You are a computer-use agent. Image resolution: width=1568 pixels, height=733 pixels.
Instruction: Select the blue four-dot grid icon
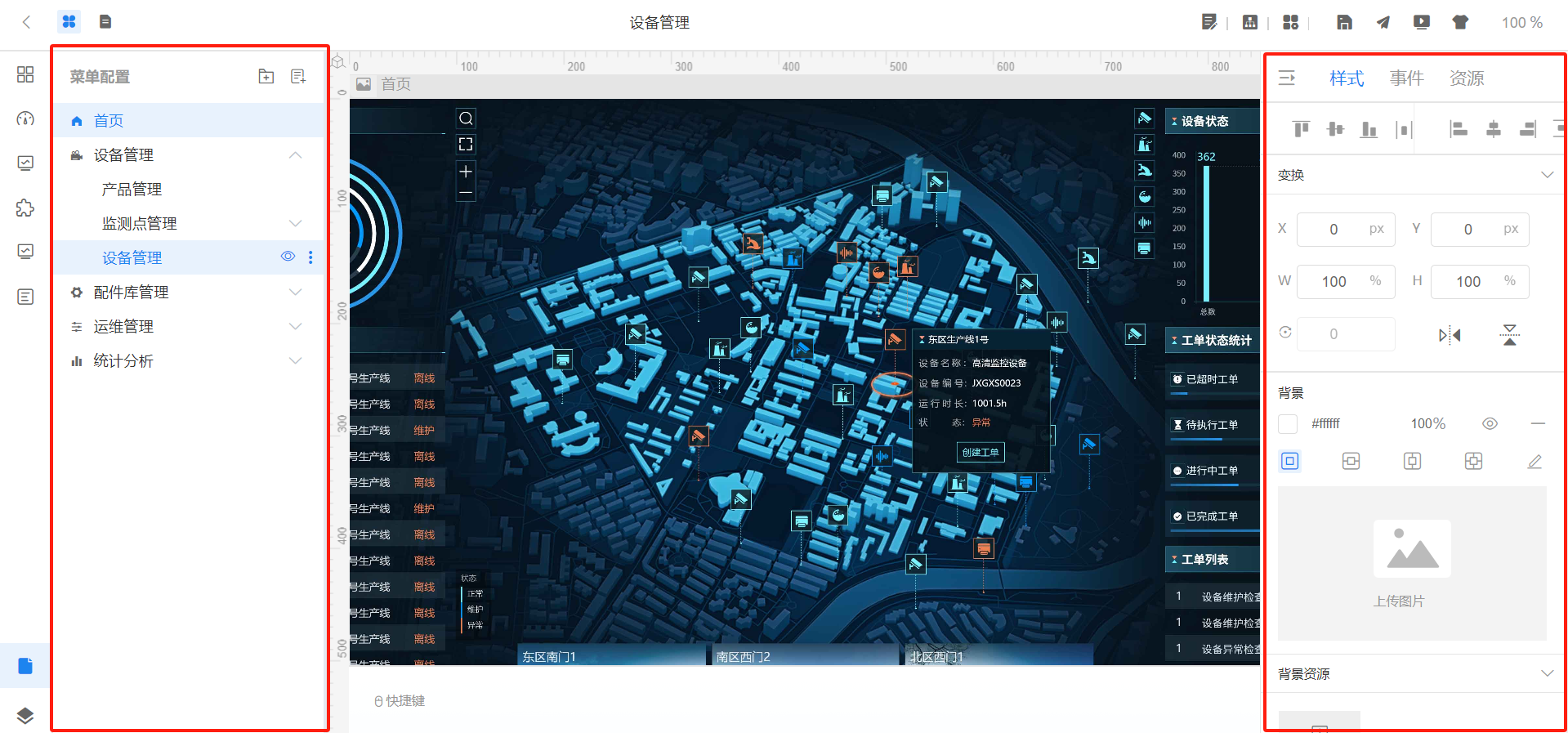(69, 22)
